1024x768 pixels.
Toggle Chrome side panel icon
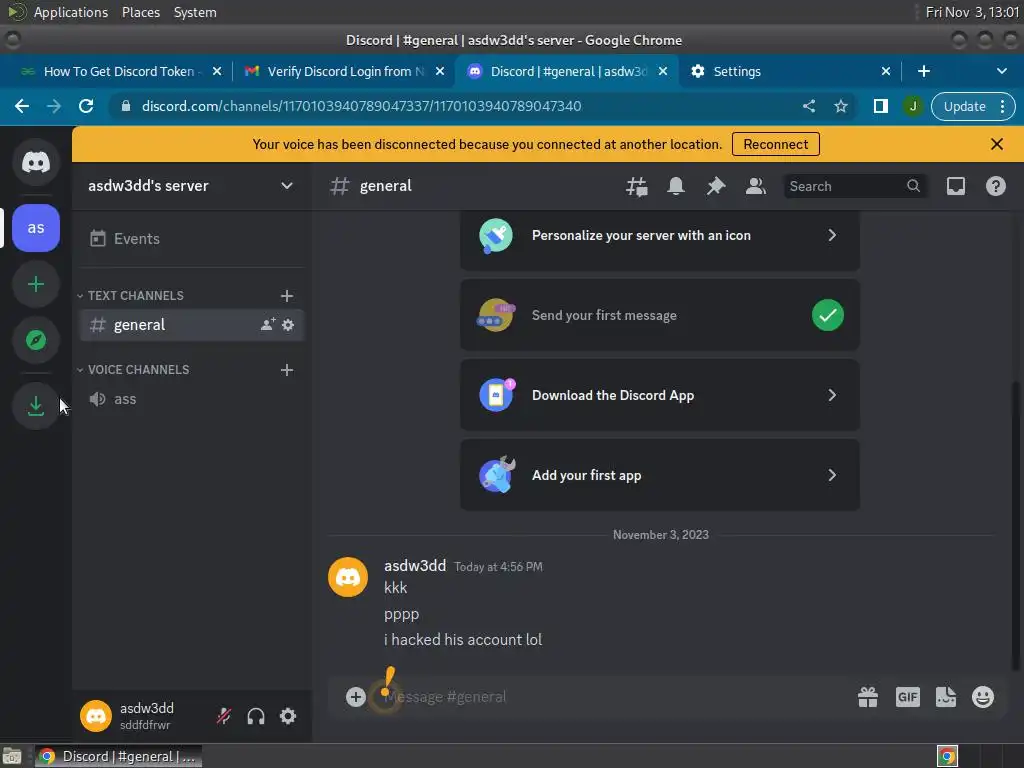880,106
